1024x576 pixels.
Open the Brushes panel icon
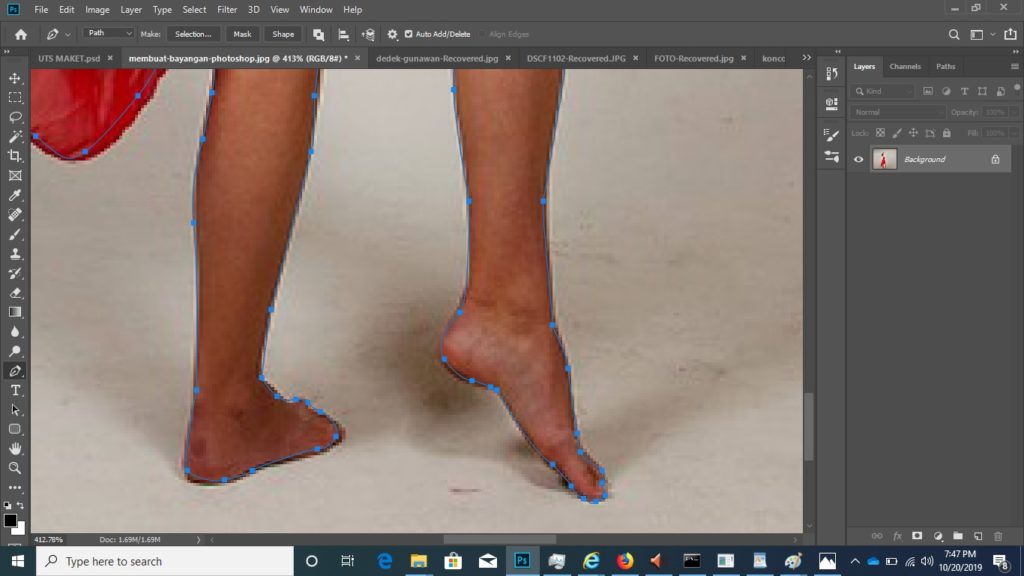tap(831, 157)
